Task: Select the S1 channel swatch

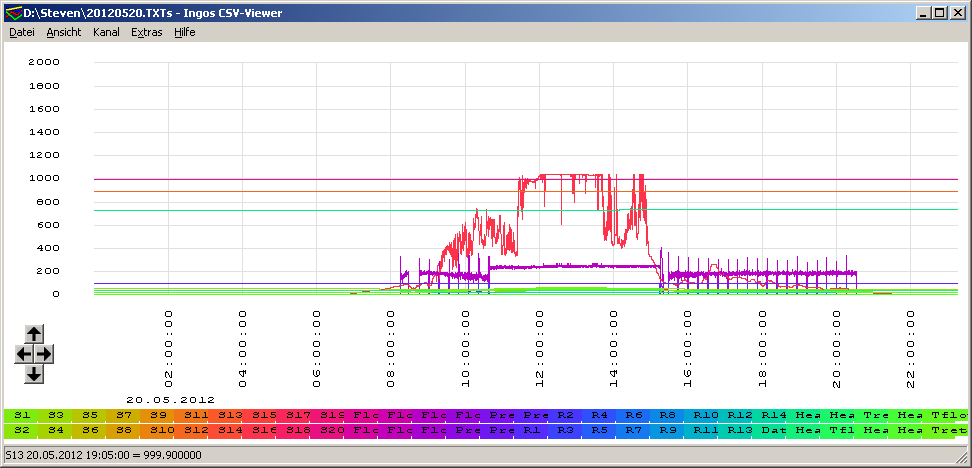Action: pyautogui.click(x=20, y=415)
